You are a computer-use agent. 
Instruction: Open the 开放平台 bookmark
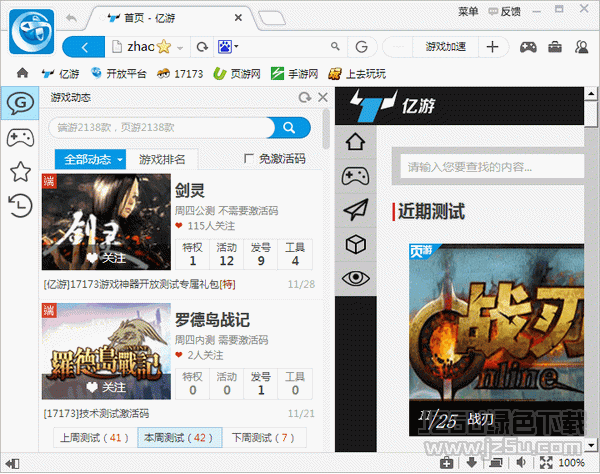pos(119,73)
